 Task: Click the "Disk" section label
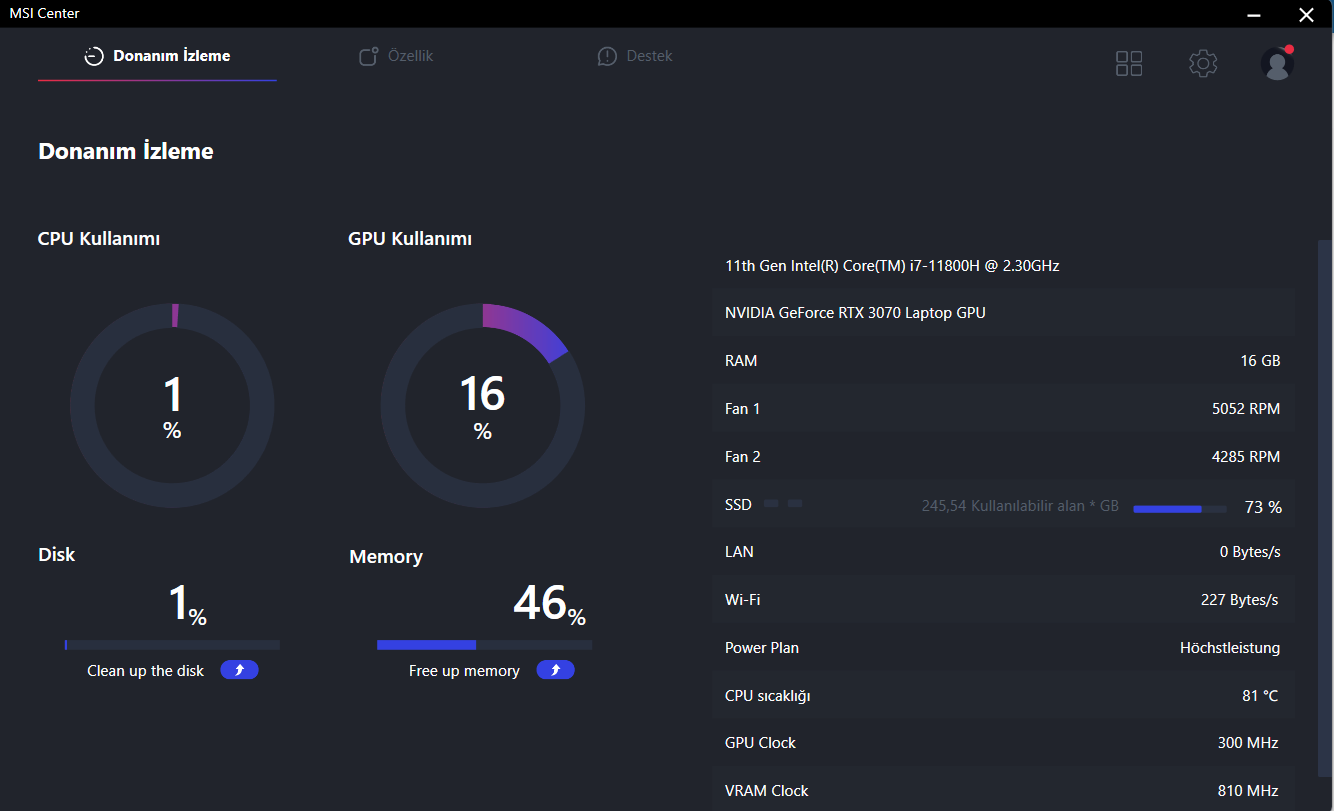(57, 555)
